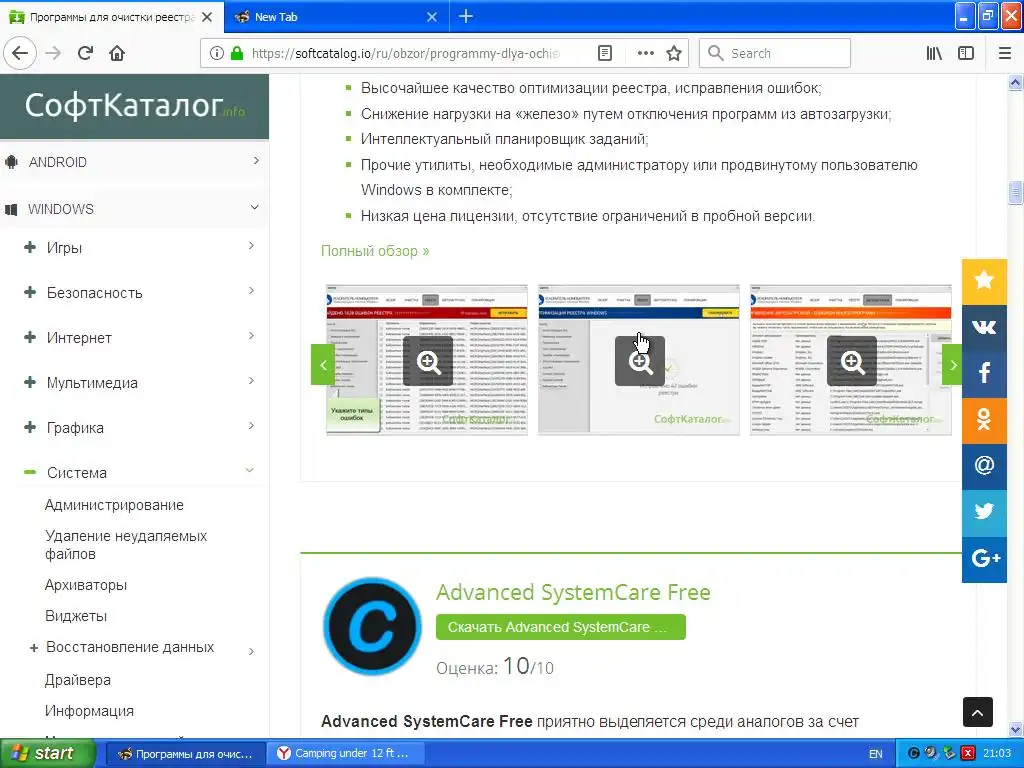This screenshot has width=1024, height=768.
Task: Open Администрирование subcategory
Action: coord(114,505)
